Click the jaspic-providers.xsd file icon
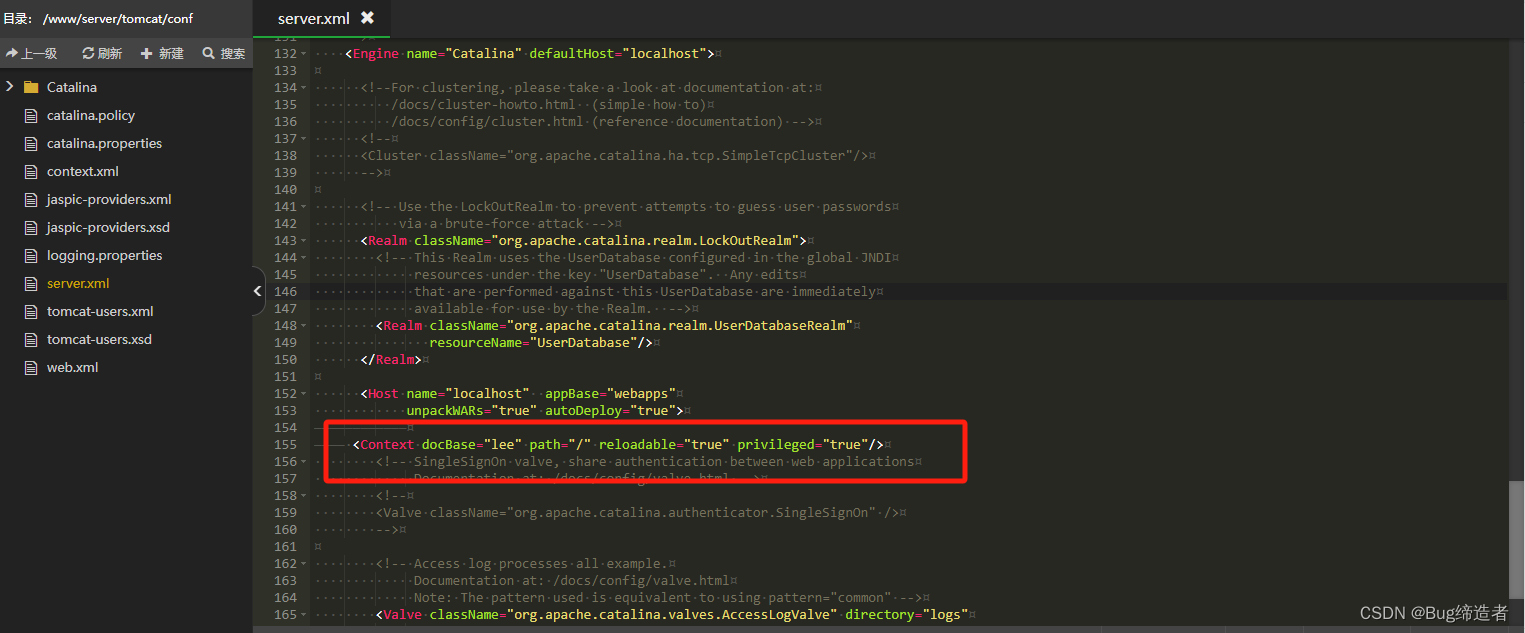The image size is (1525, 633). click(30, 227)
